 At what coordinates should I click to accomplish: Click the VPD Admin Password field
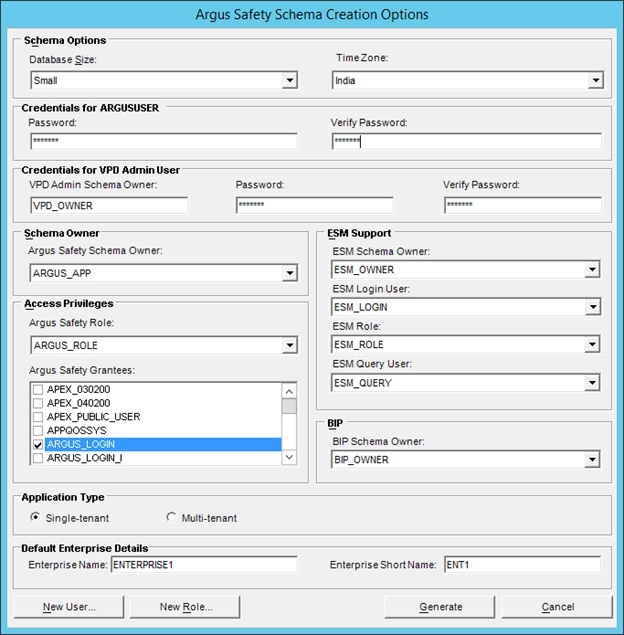tap(315, 205)
